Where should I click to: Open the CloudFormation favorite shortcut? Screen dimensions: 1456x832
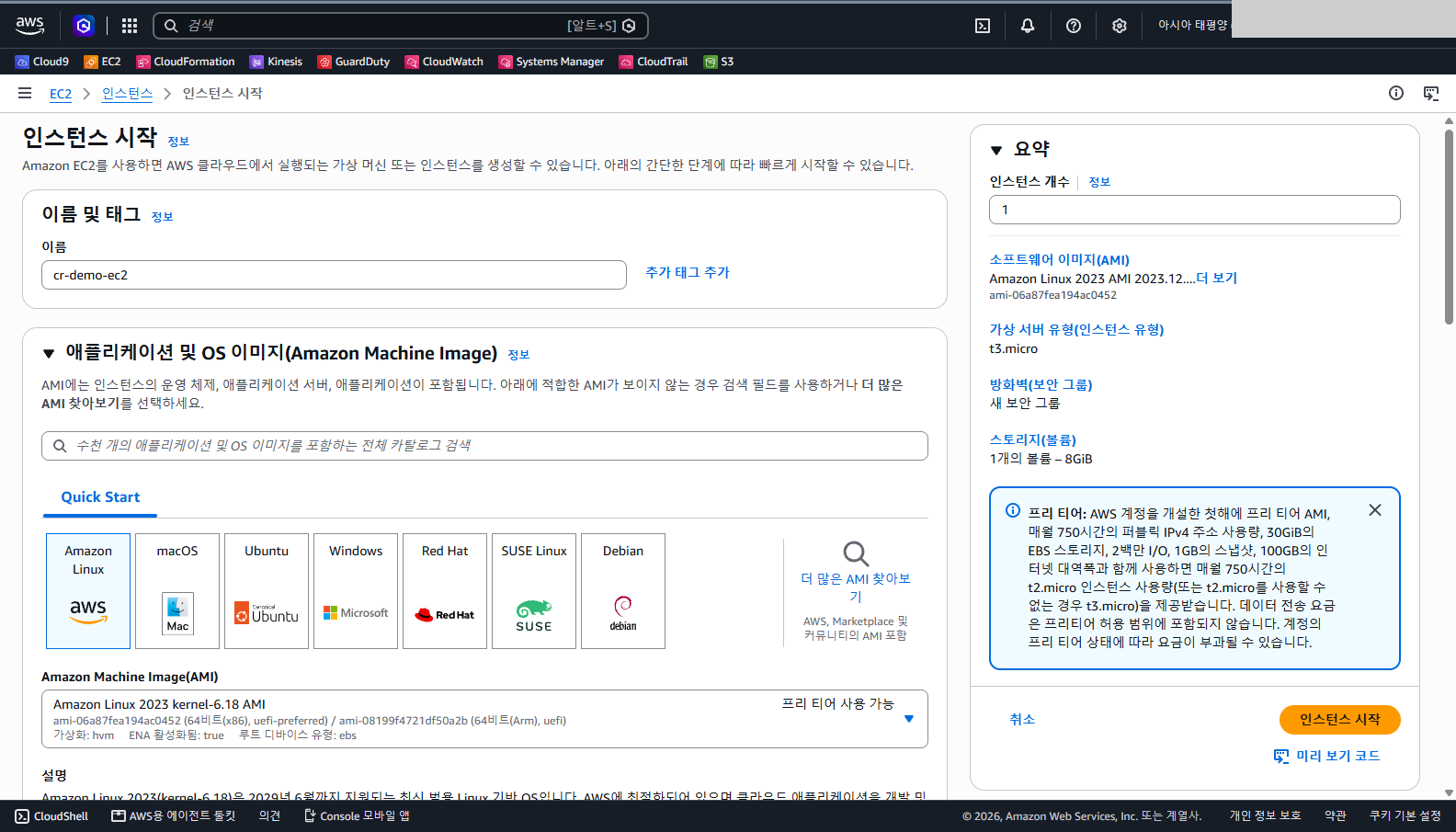(x=186, y=62)
